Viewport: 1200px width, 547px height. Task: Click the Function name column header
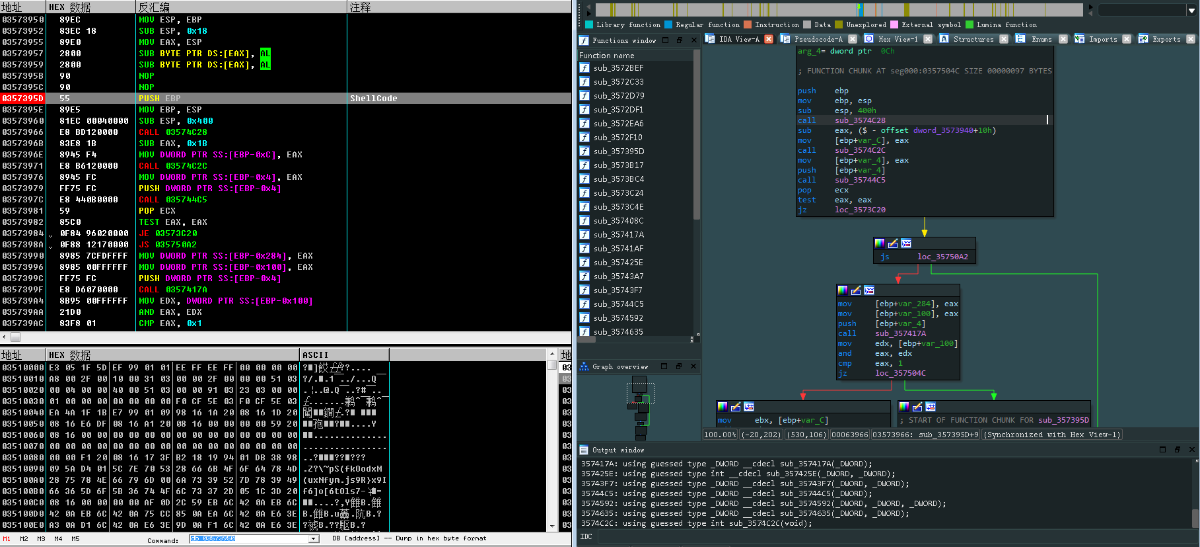[x=637, y=55]
